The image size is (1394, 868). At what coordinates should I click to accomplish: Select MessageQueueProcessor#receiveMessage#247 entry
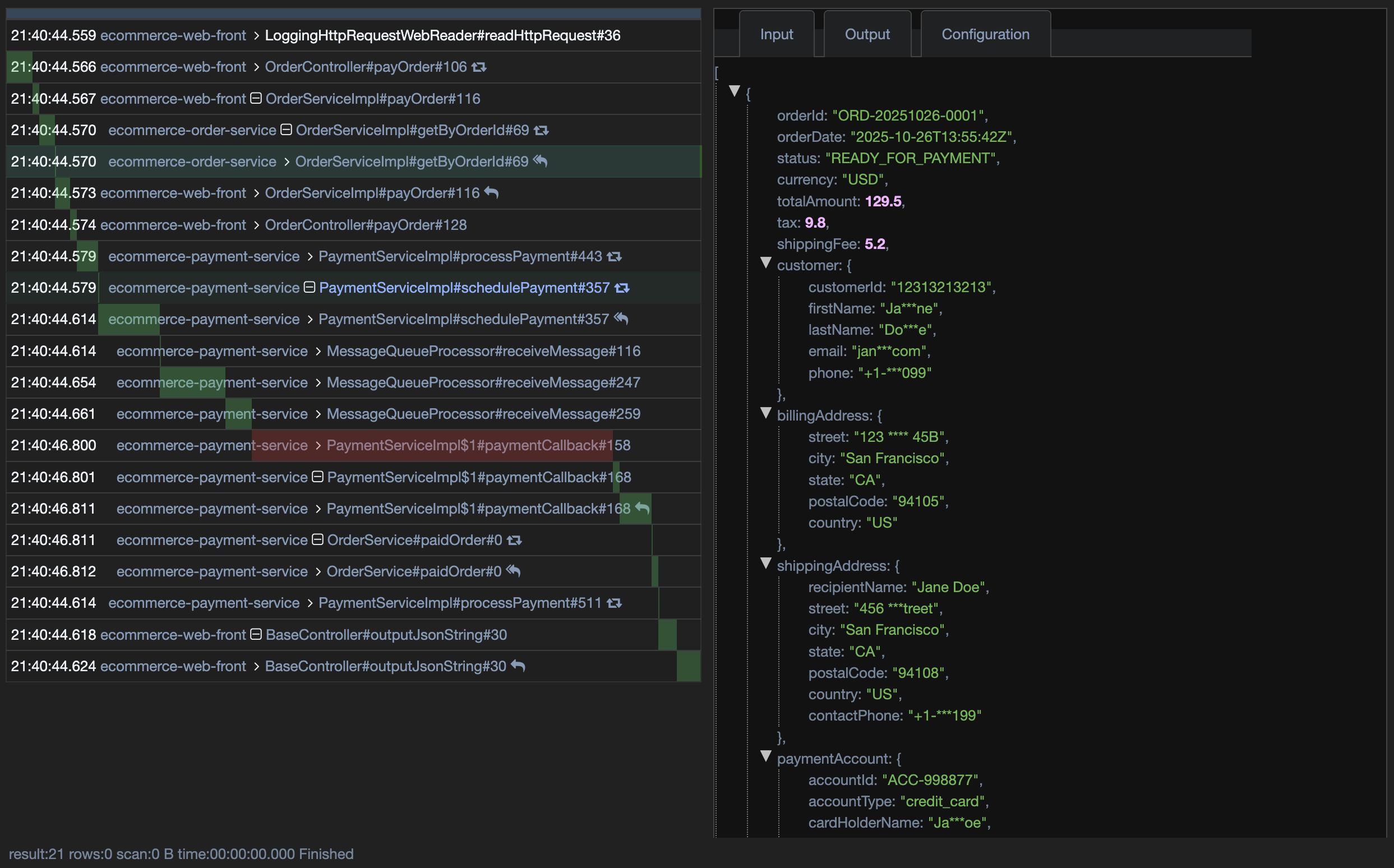pyautogui.click(x=483, y=382)
